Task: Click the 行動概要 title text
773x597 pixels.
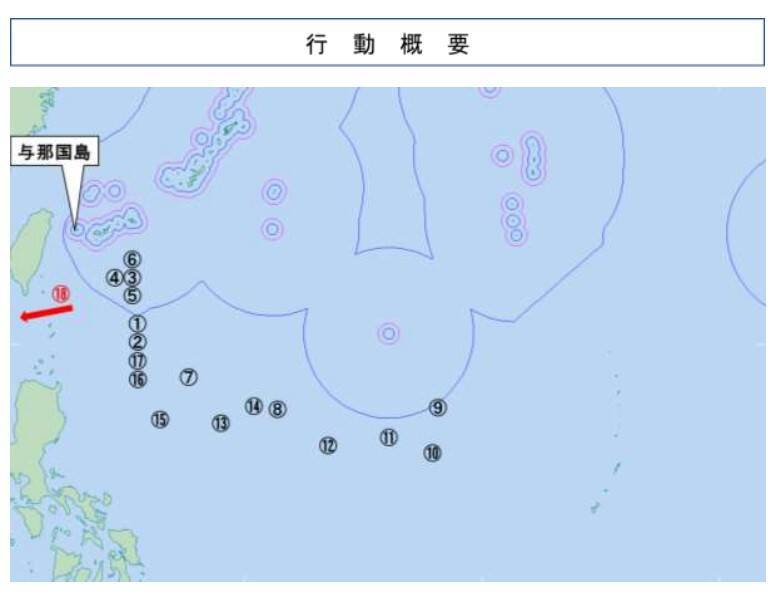Action: 387,44
